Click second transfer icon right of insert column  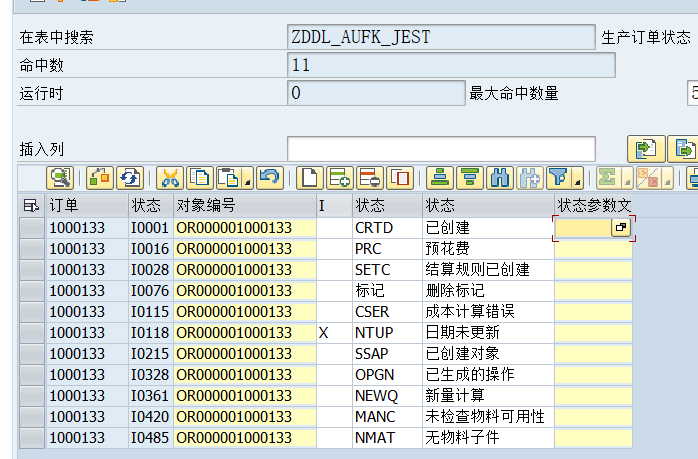[x=683, y=149]
